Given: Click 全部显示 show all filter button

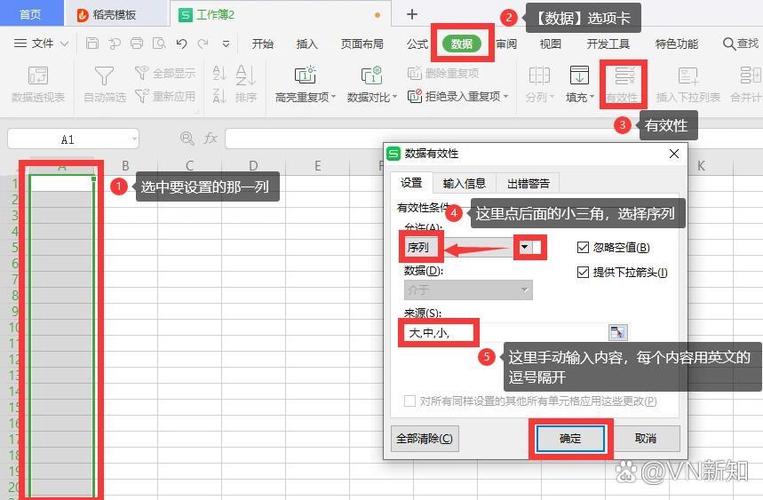Looking at the screenshot, I should pos(165,73).
